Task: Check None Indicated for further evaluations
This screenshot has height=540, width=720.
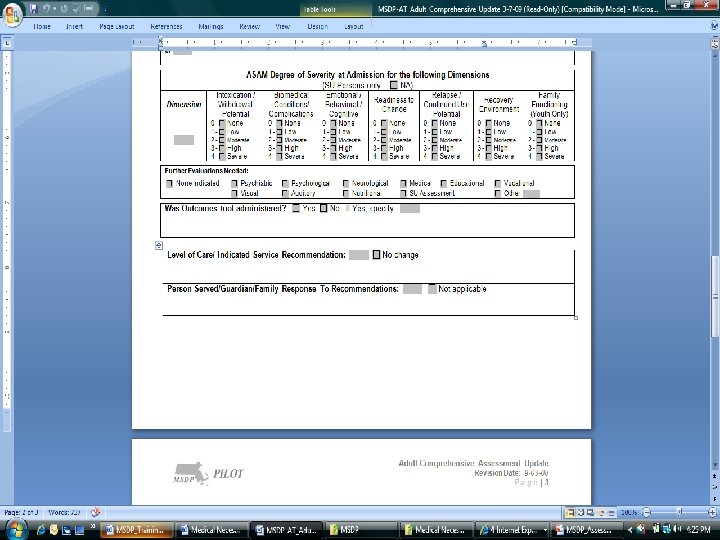Action: click(169, 183)
